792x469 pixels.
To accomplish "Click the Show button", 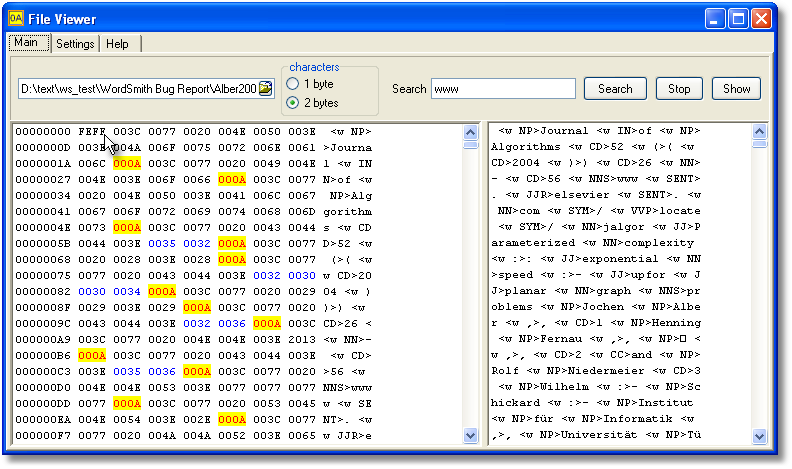I will (x=736, y=89).
